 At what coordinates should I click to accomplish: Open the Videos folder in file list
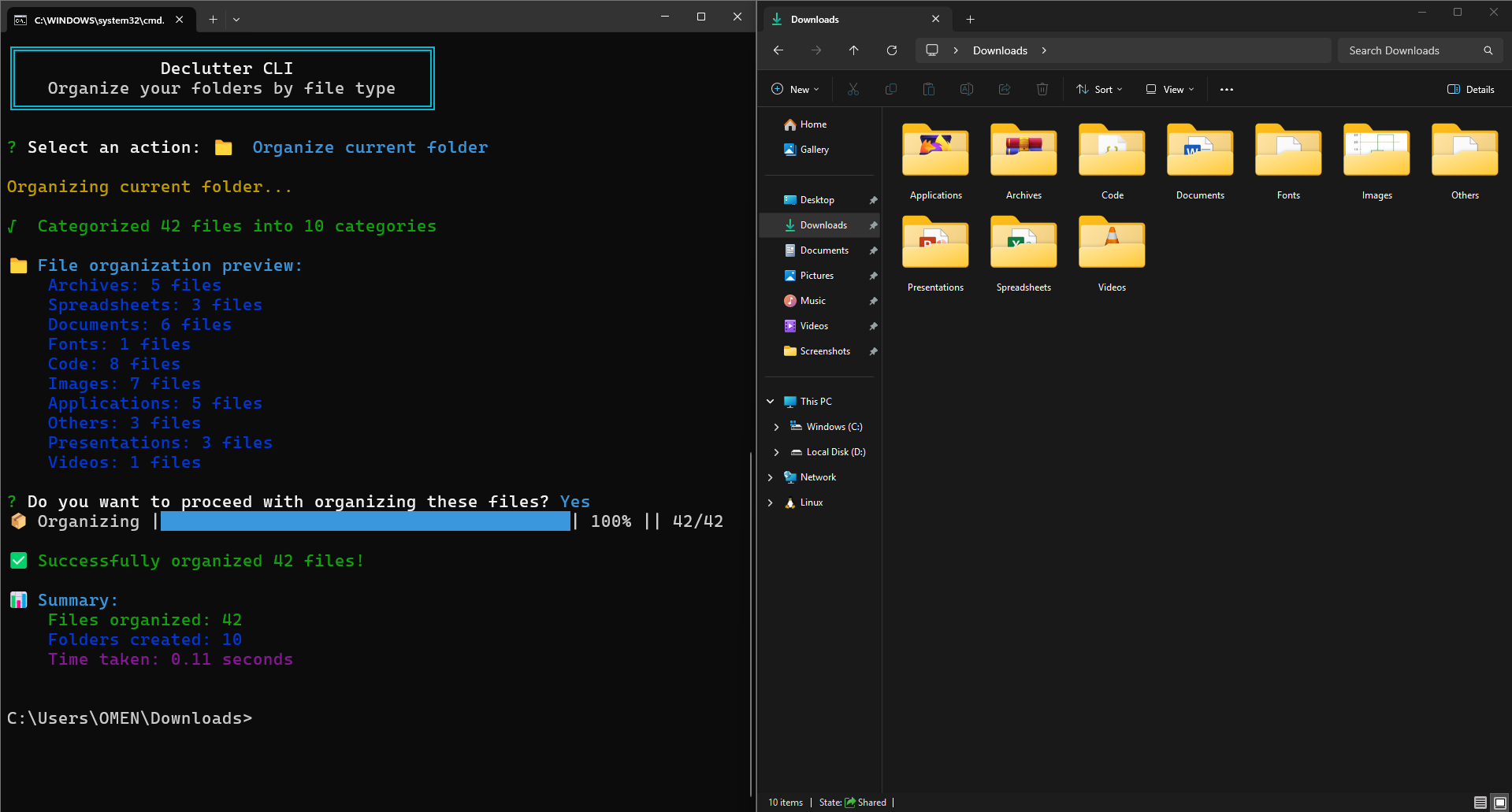tap(1112, 254)
